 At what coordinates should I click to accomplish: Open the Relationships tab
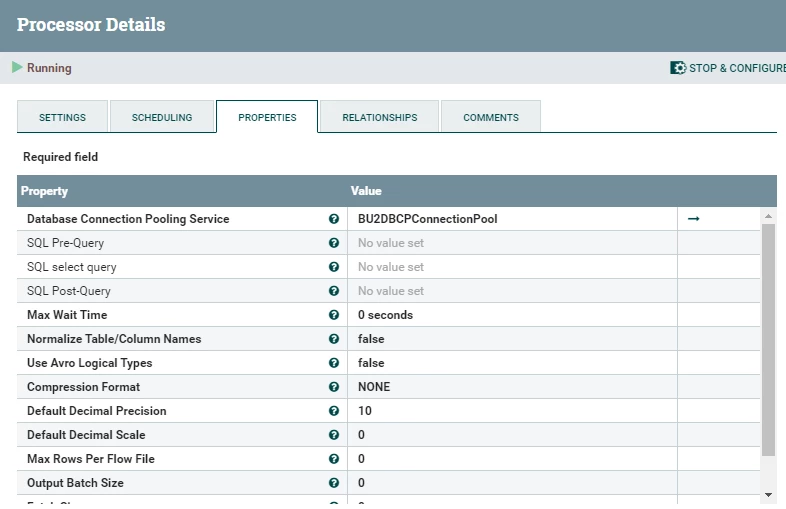coord(379,117)
